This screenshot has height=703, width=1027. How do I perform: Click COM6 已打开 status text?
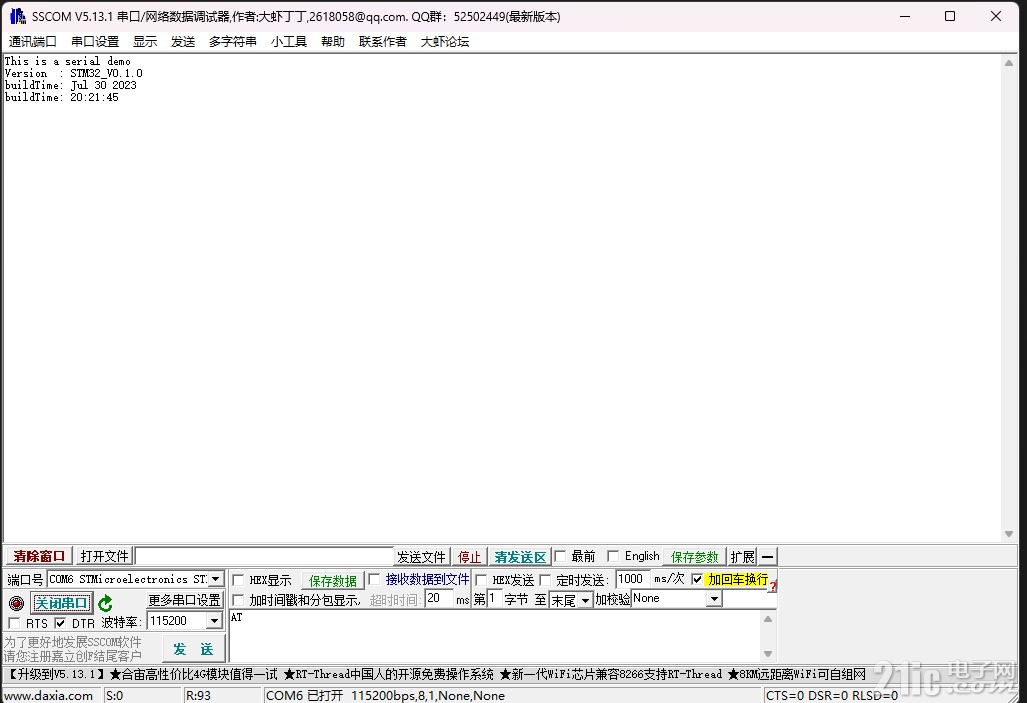click(305, 695)
